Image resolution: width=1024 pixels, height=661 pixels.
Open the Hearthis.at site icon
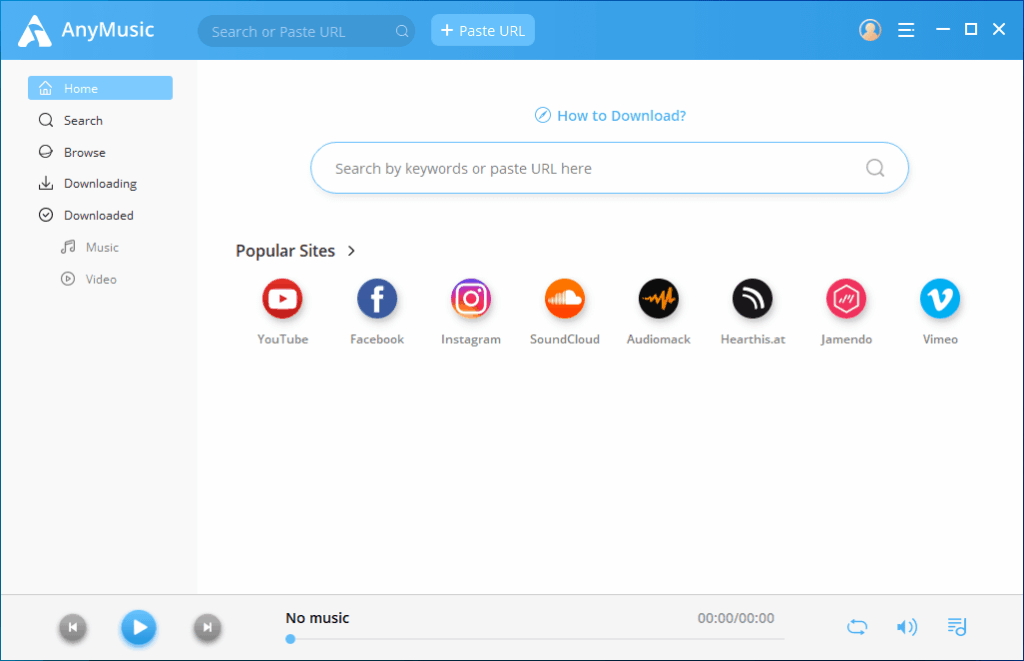point(752,299)
